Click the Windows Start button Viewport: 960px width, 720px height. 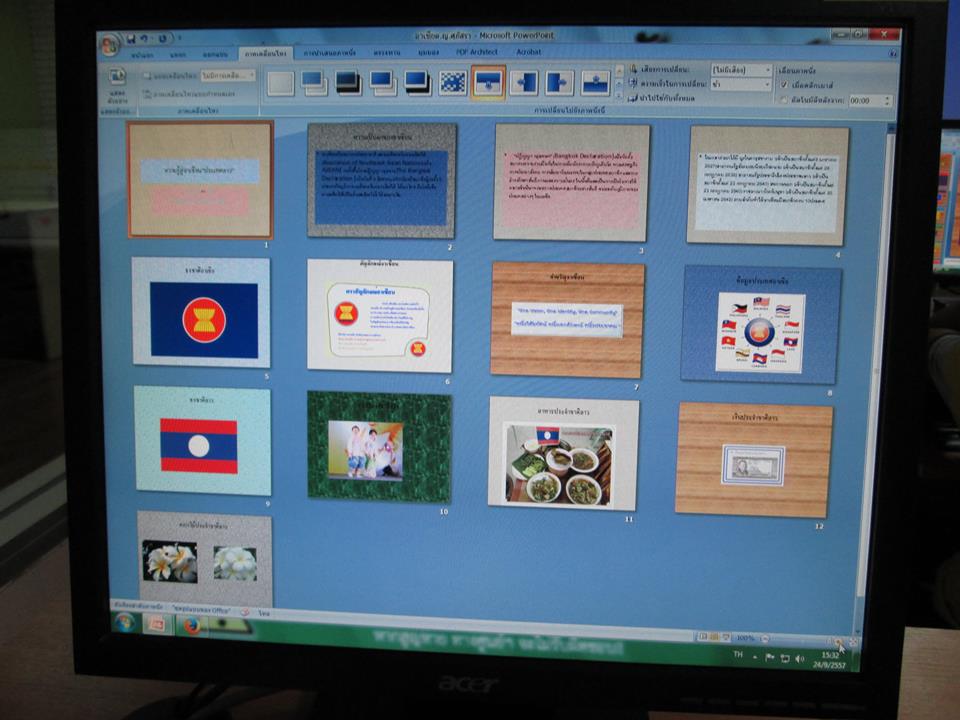124,622
